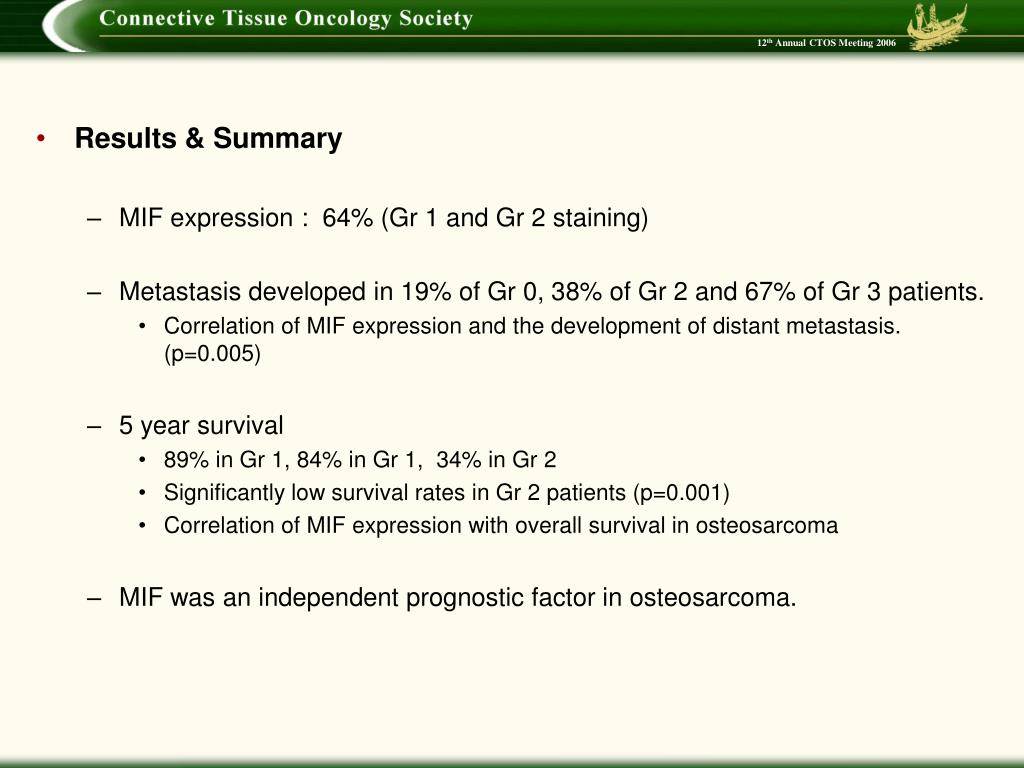Select the Results & Summary heading
Screen dimensions: 1024x768
click(x=208, y=138)
